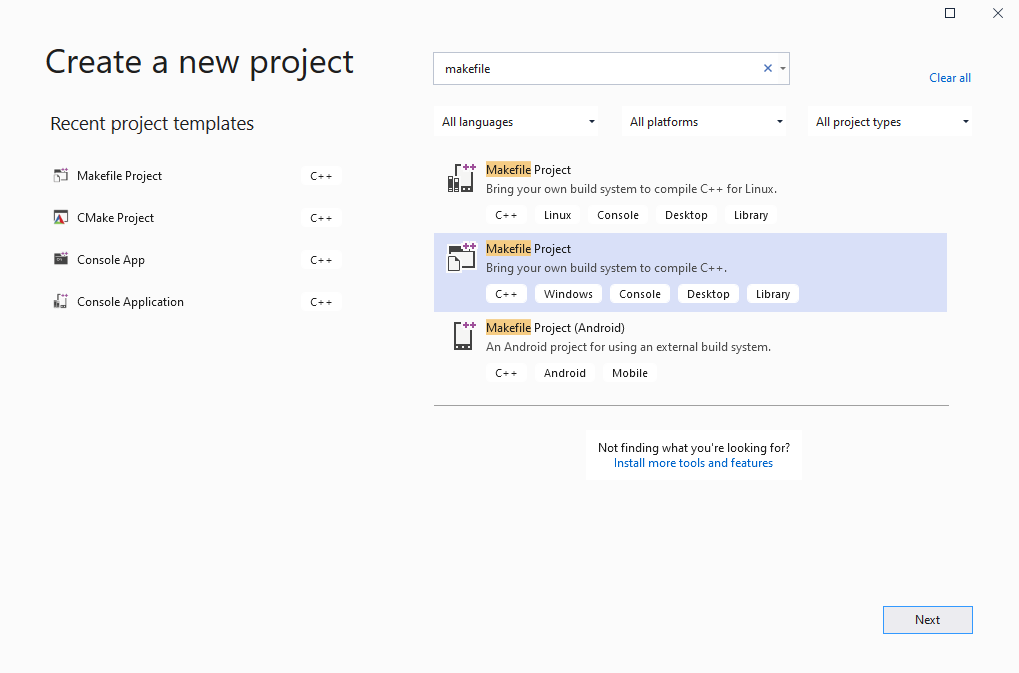The width and height of the screenshot is (1019, 673).
Task: Click Install more tools and features link
Action: 693,463
